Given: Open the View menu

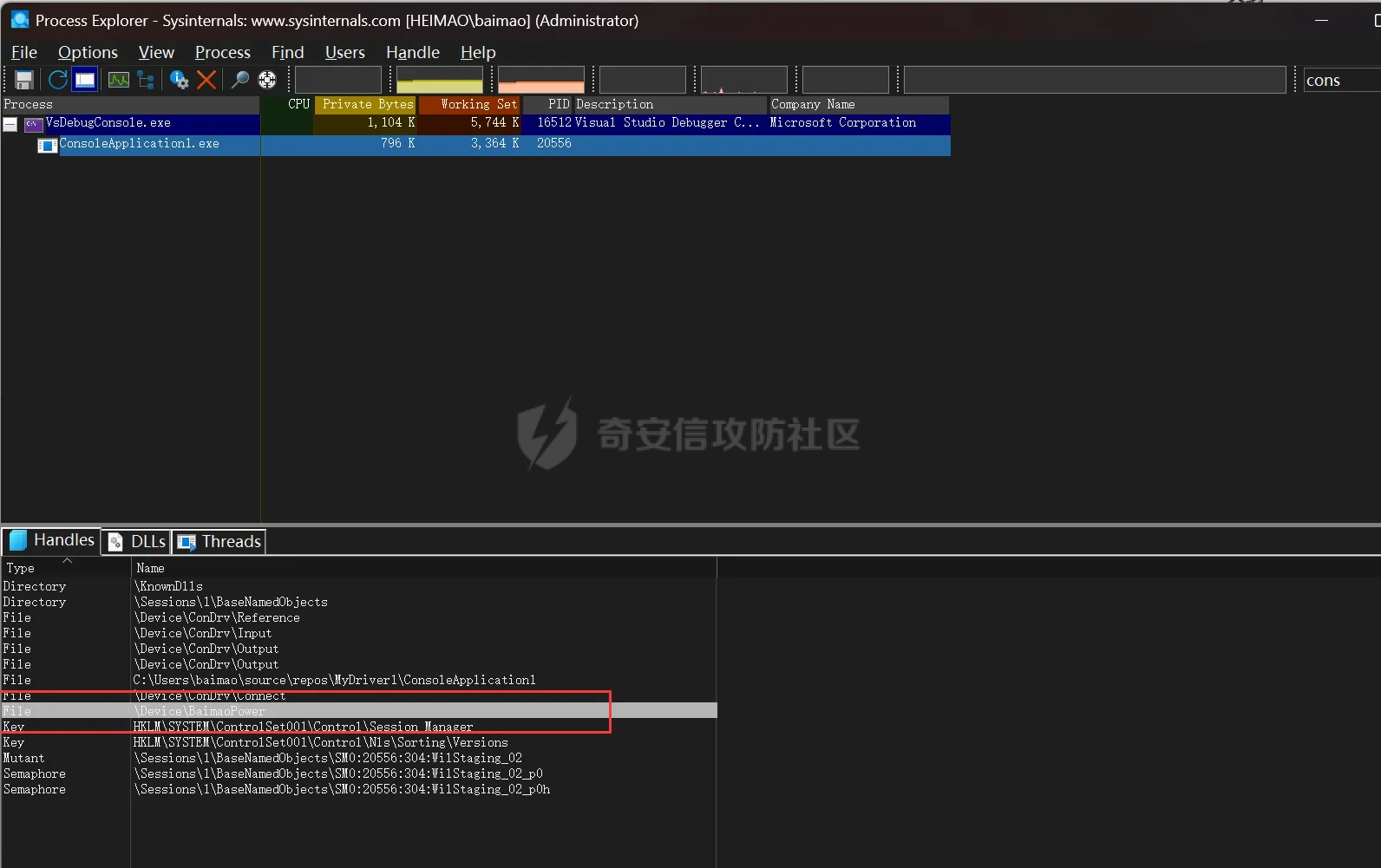Looking at the screenshot, I should pyautogui.click(x=156, y=52).
